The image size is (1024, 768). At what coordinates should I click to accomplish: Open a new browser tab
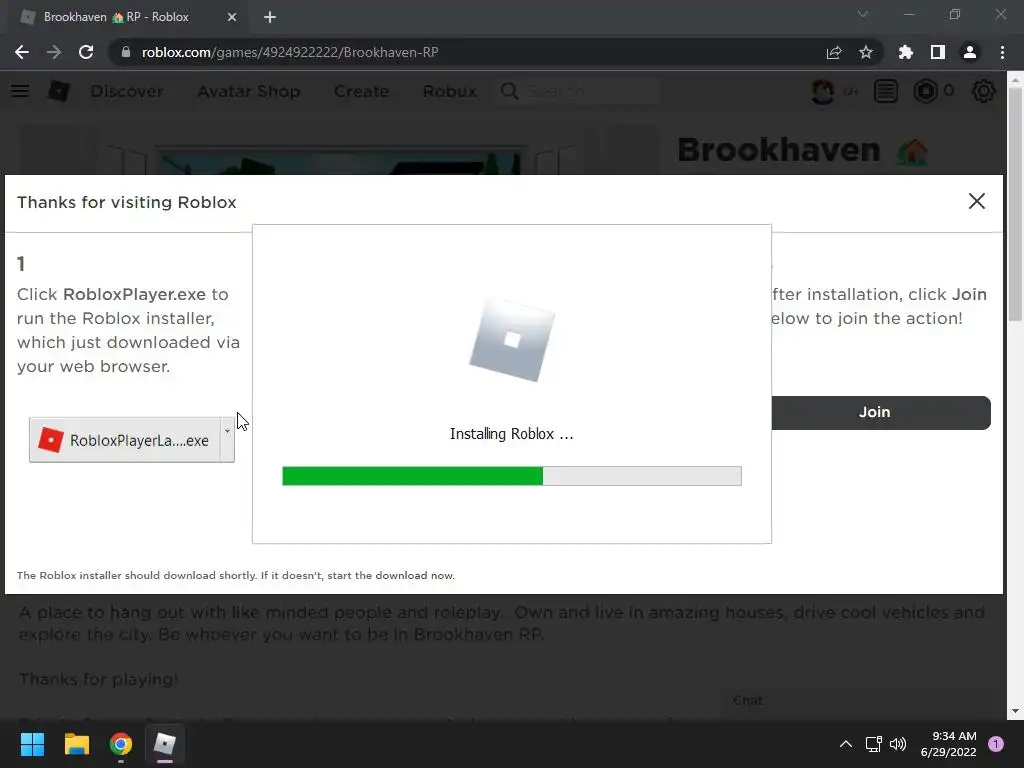(270, 17)
